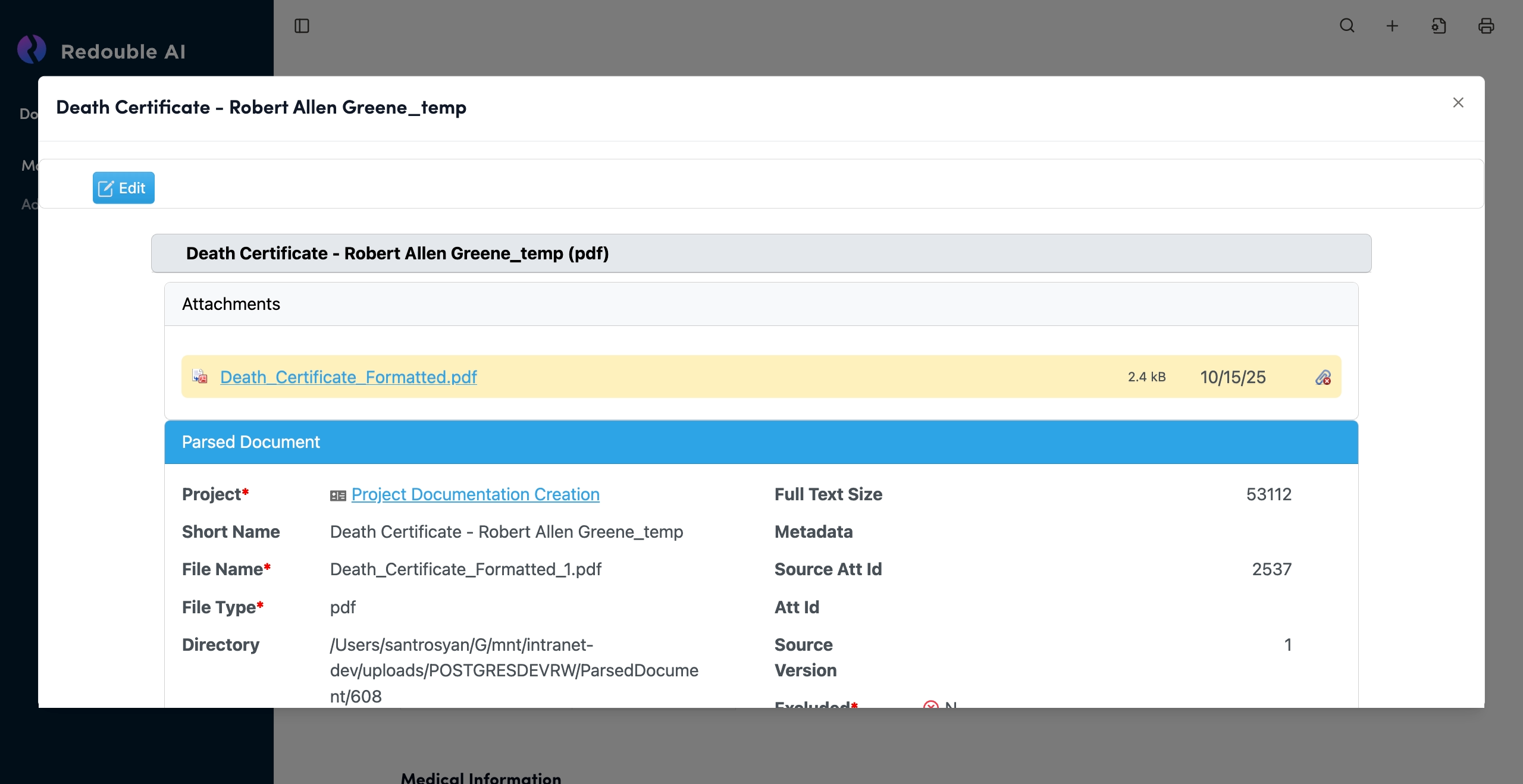Open Project Documentation Creation link
This screenshot has height=784, width=1523.
[x=475, y=494]
